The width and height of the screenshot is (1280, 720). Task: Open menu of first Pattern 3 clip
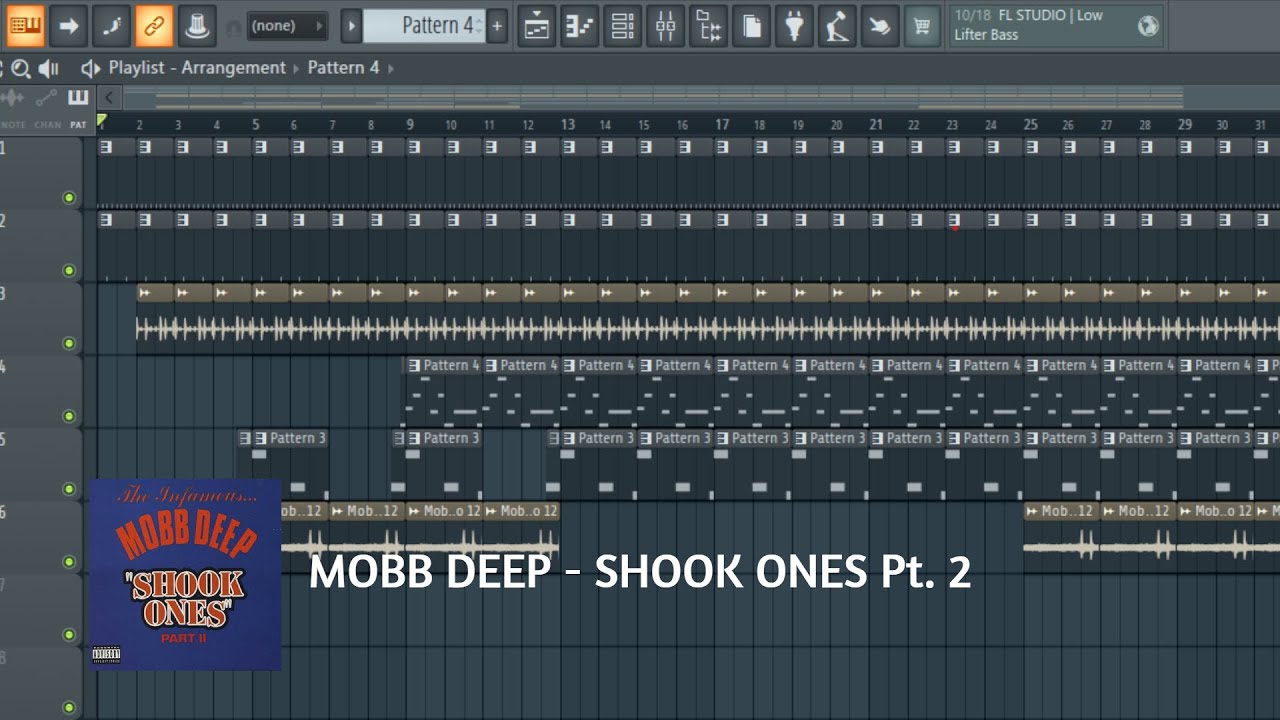click(260, 438)
